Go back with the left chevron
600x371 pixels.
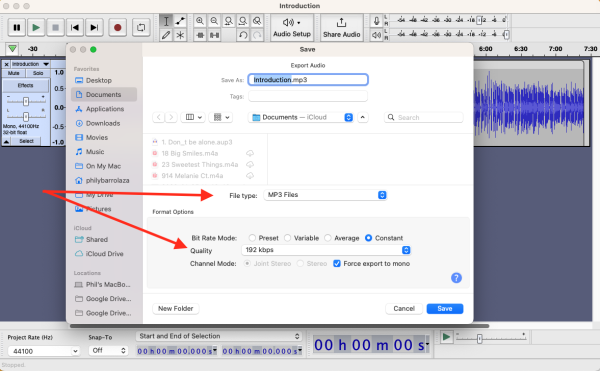tap(158, 117)
